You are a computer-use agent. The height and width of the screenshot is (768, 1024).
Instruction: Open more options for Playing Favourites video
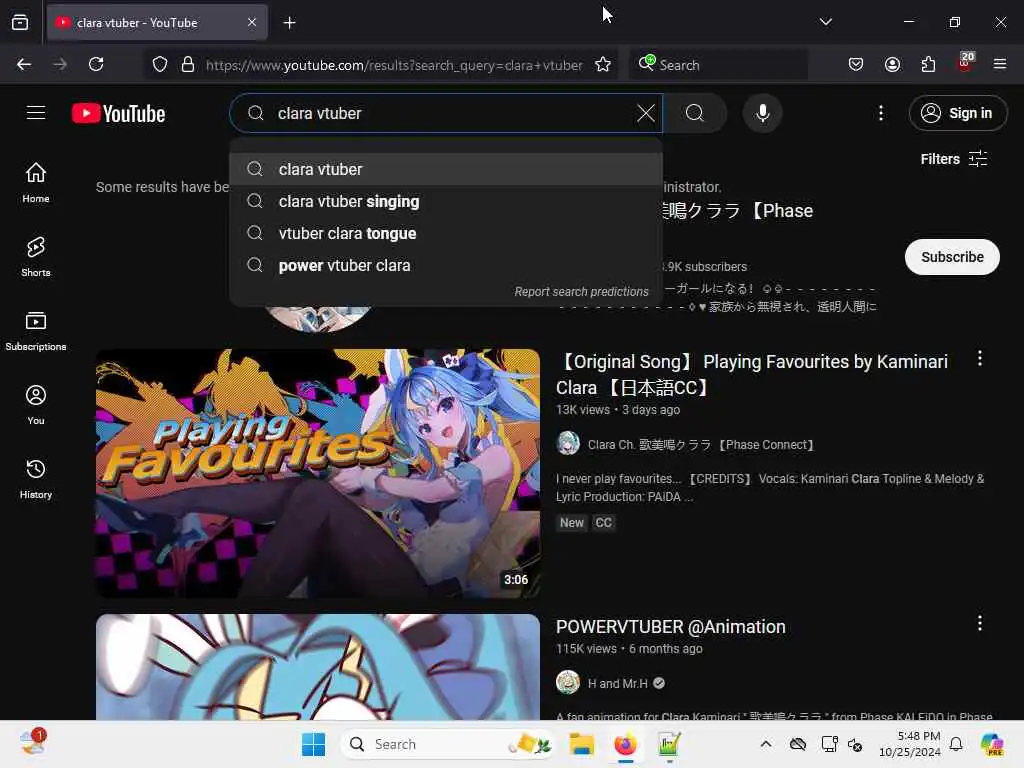tap(979, 358)
